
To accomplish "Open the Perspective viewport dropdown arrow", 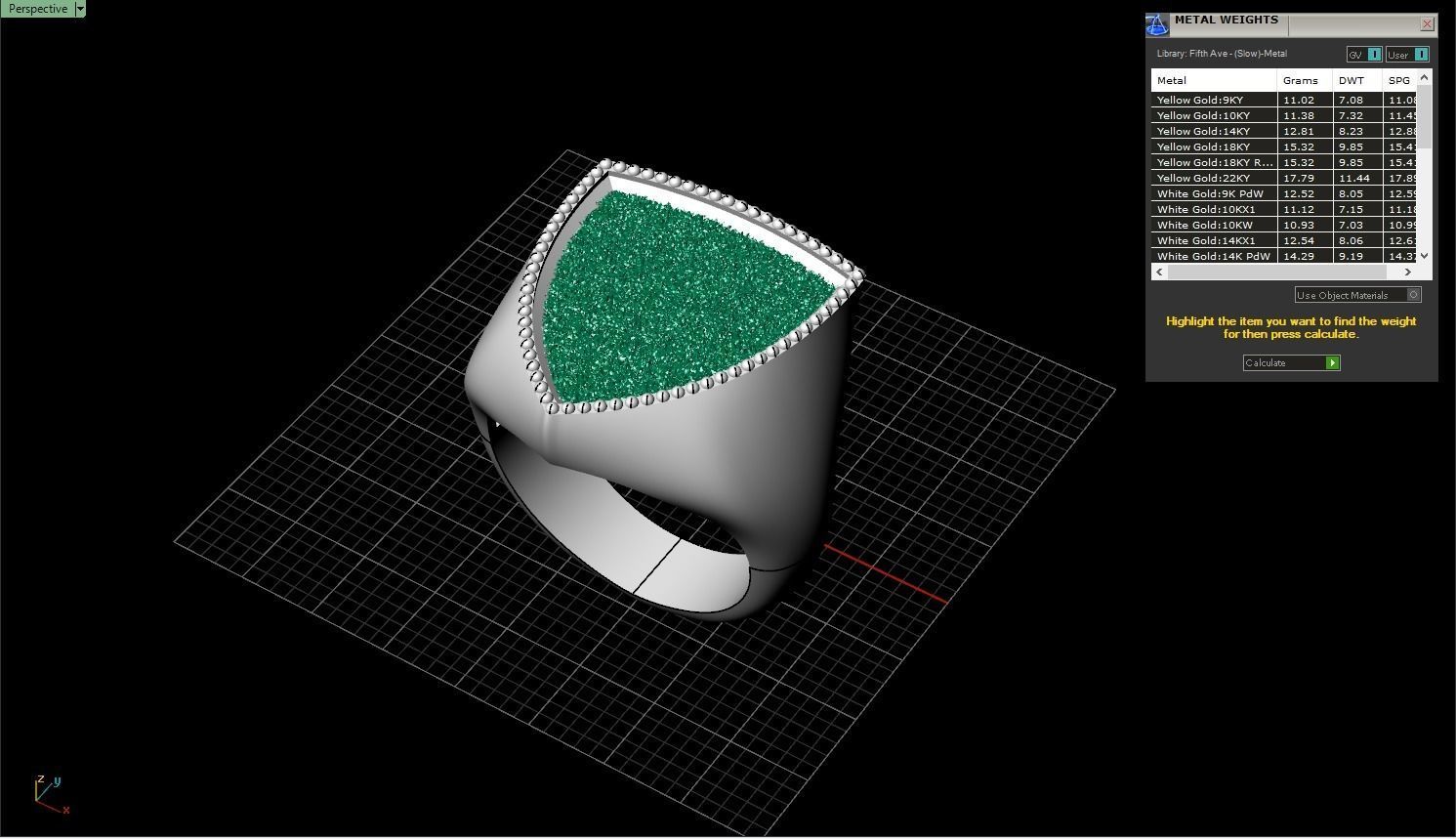I will pos(80,9).
